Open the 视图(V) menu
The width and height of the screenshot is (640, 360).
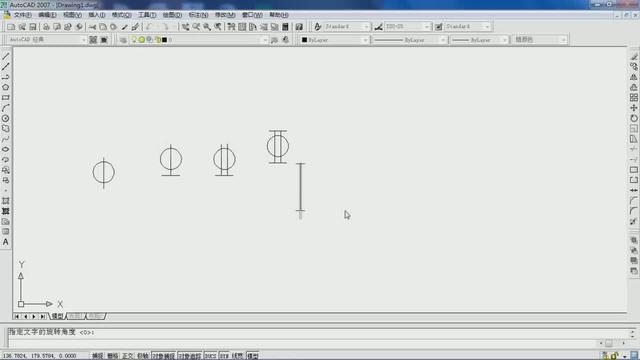(x=72, y=15)
